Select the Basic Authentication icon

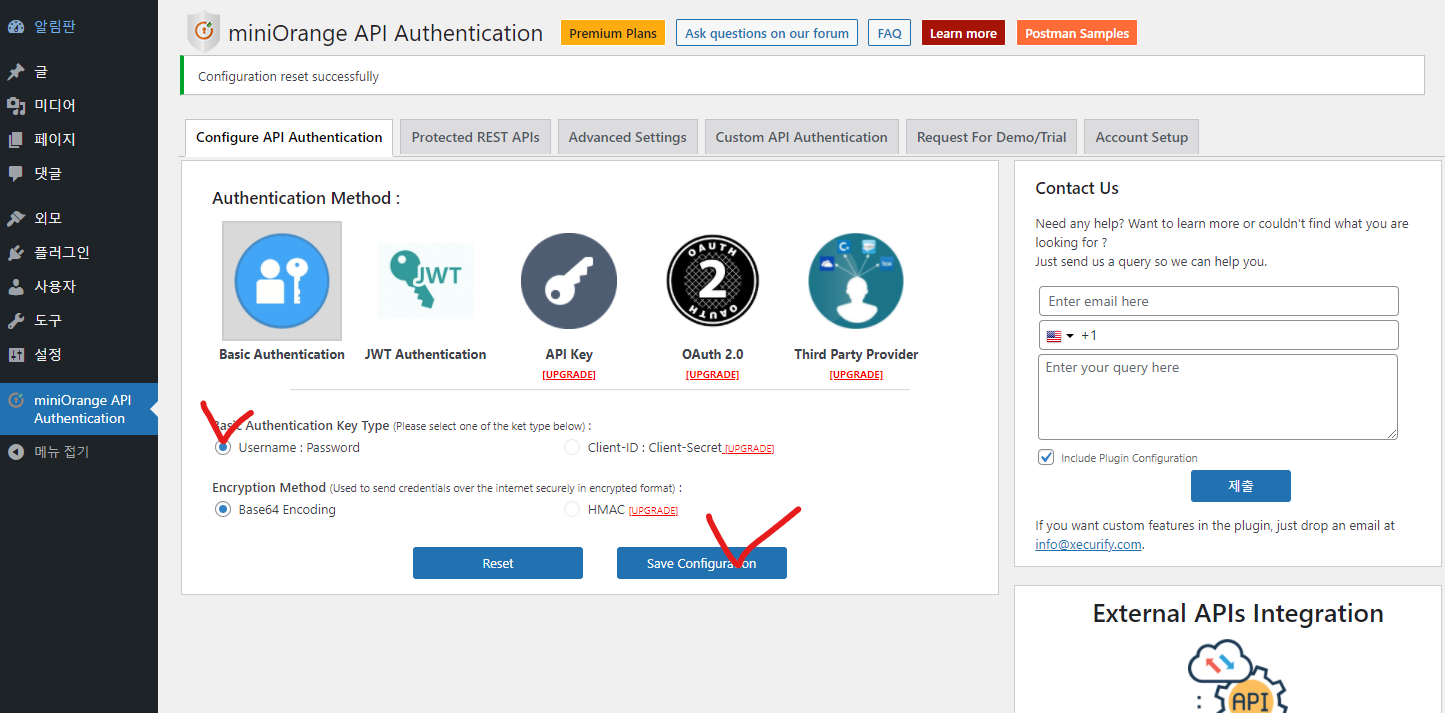[x=282, y=281]
